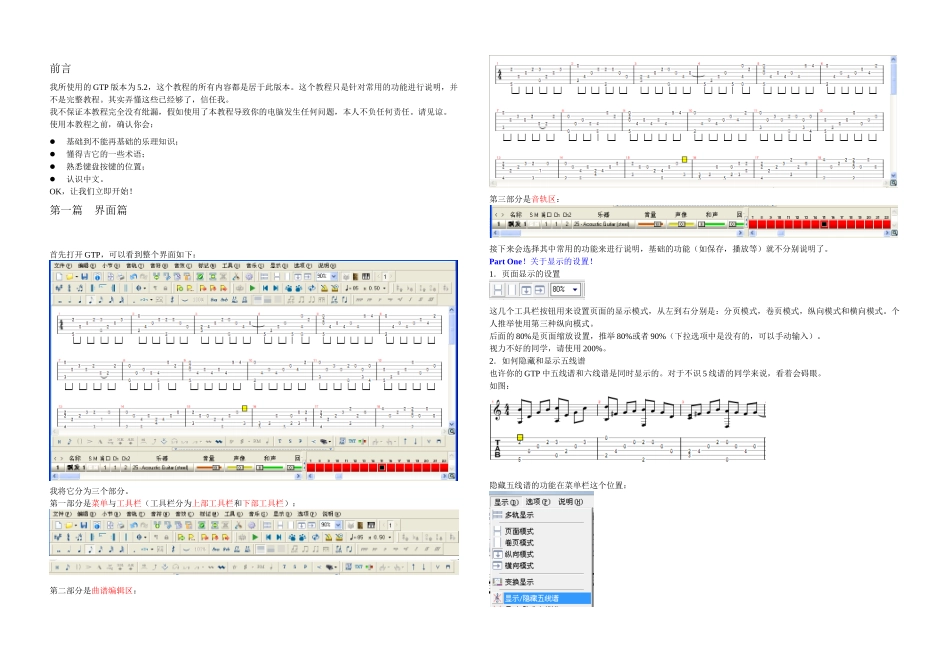Click page number 1 field in full GTP window

(x=385, y=276)
